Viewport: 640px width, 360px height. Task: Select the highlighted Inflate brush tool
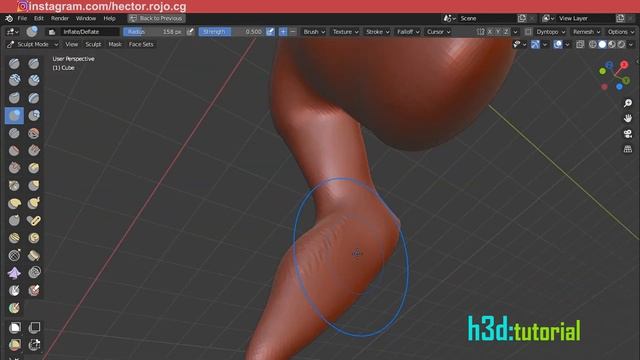click(14, 116)
